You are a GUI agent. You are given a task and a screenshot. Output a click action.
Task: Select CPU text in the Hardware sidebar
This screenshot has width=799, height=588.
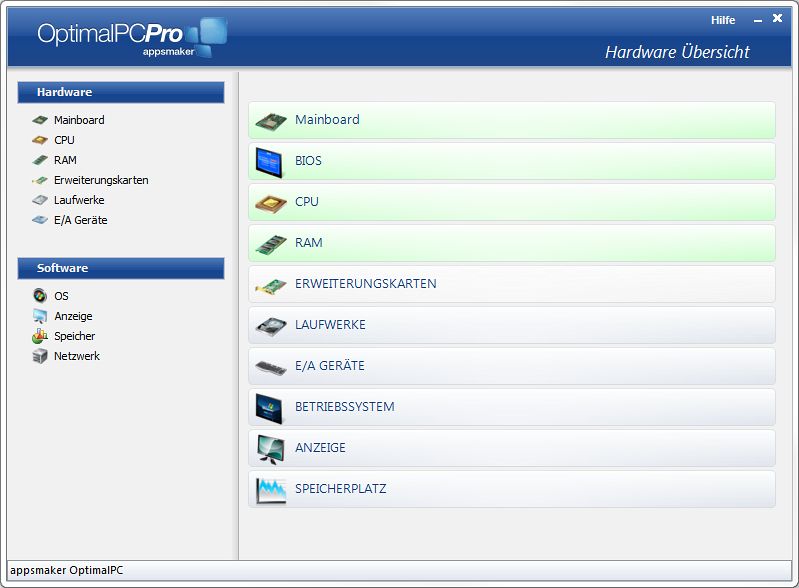tap(64, 140)
